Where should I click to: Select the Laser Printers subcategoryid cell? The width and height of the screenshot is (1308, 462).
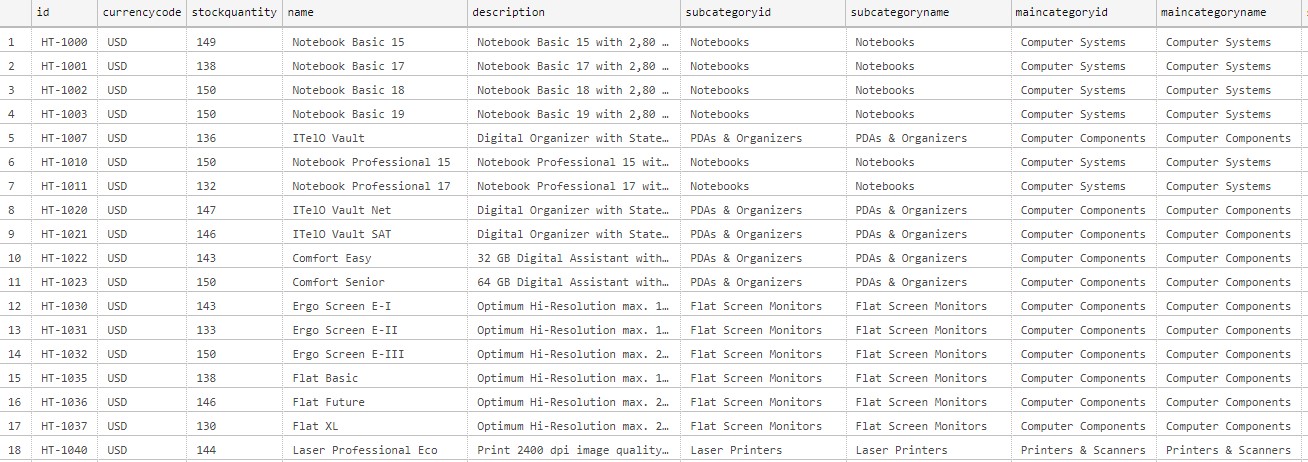pyautogui.click(x=762, y=450)
